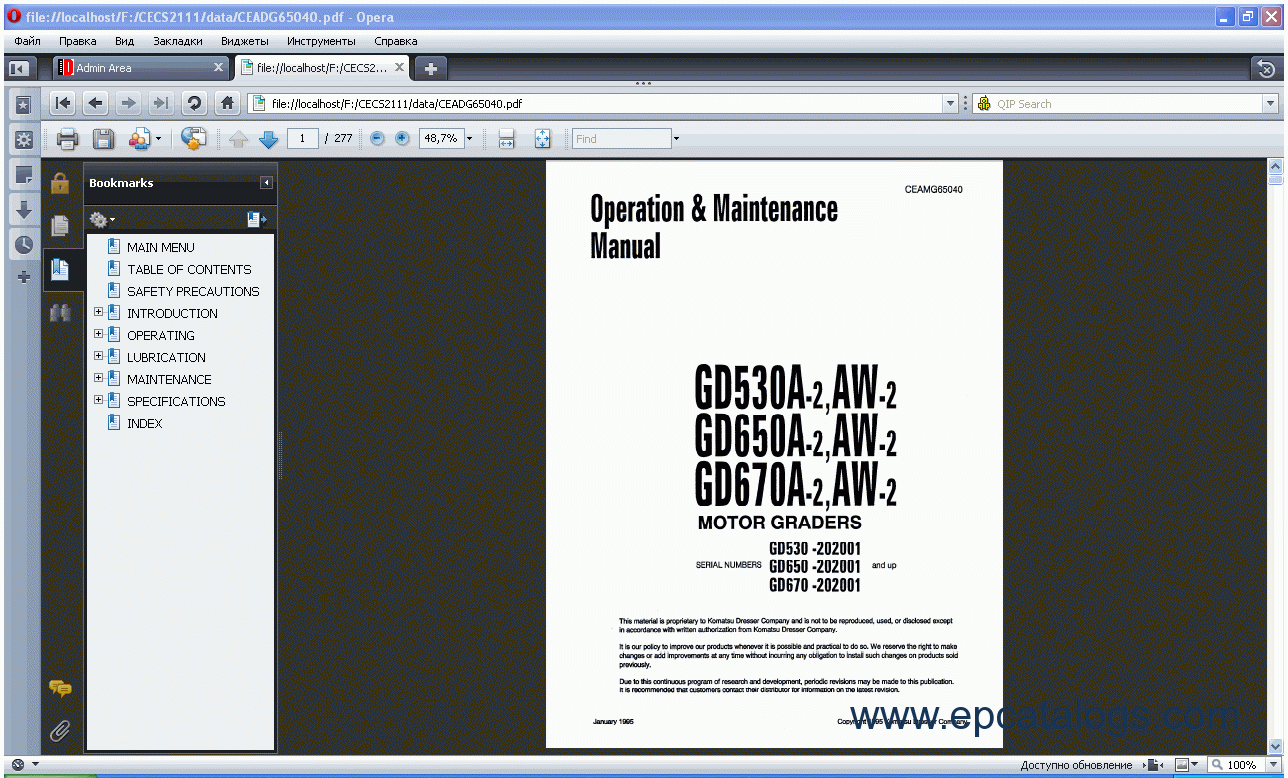Expand the SPECIFICATIONS bookmark
Screen dimensions: 1288x778
[98, 401]
